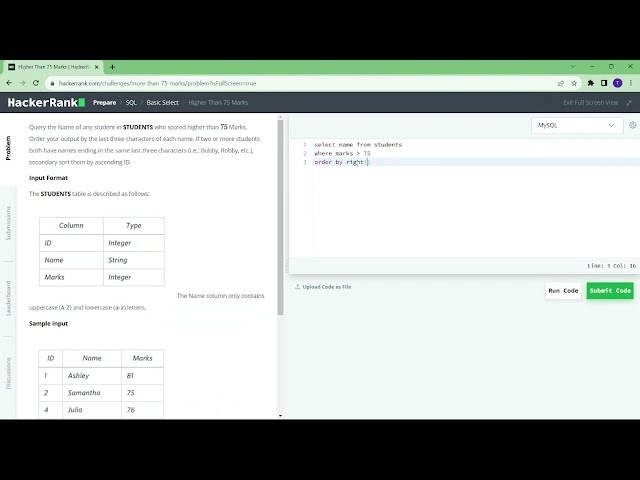Go to Basic Select in breadcrumb
The height and width of the screenshot is (480, 640).
[162, 102]
